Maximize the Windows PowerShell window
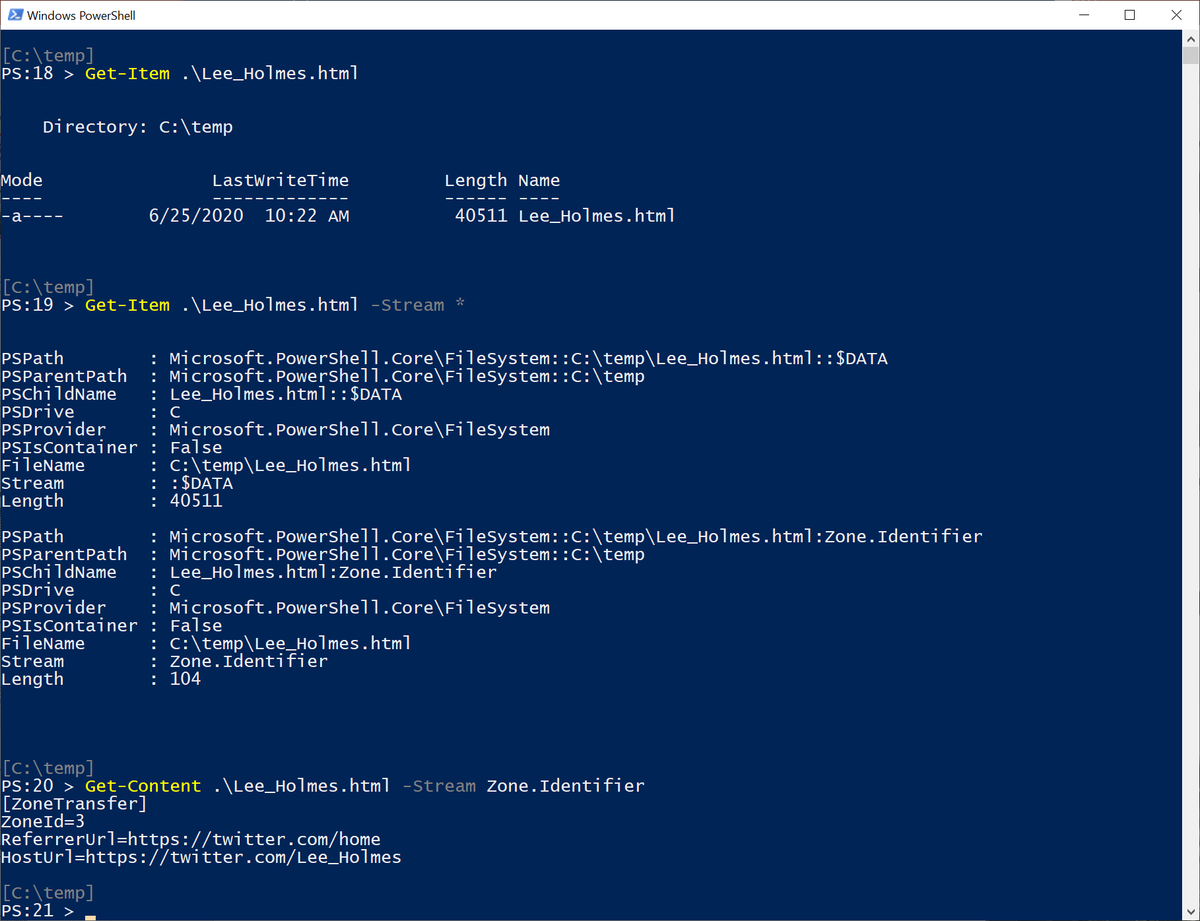This screenshot has height=921, width=1200. coord(1130,15)
